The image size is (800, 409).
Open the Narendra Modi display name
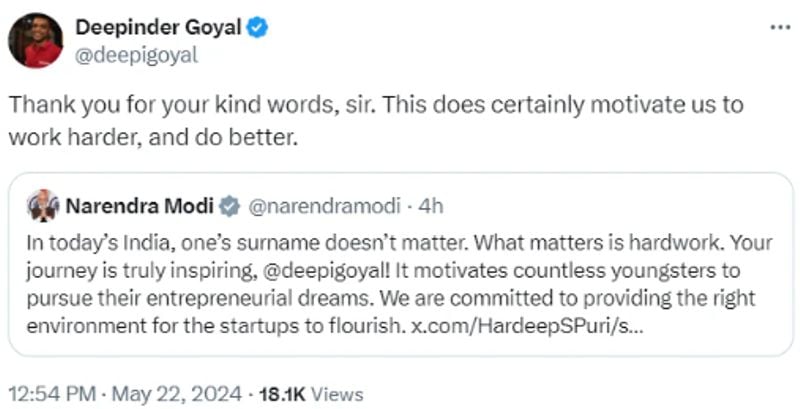(140, 207)
